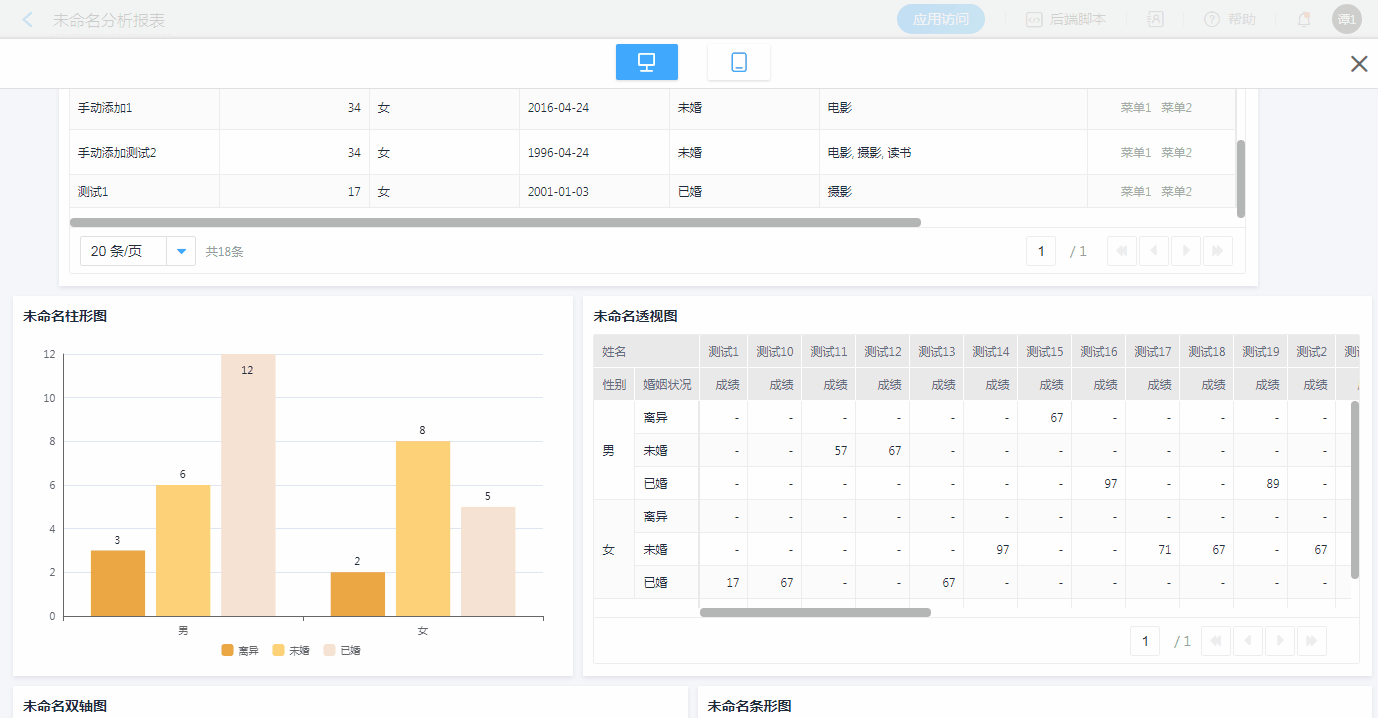Click the user avatar icon
Screen dimensions: 1378x718
[1346, 19]
